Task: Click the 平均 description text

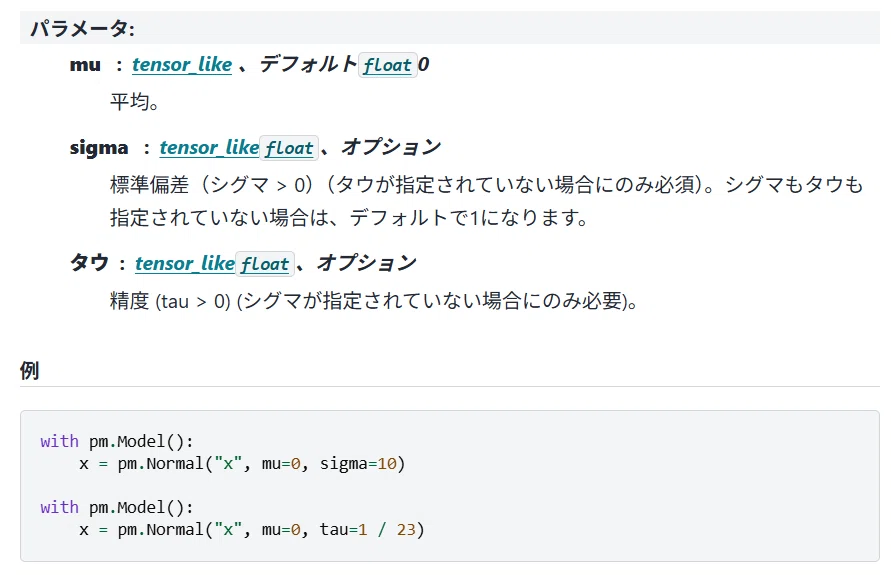Action: click(134, 102)
